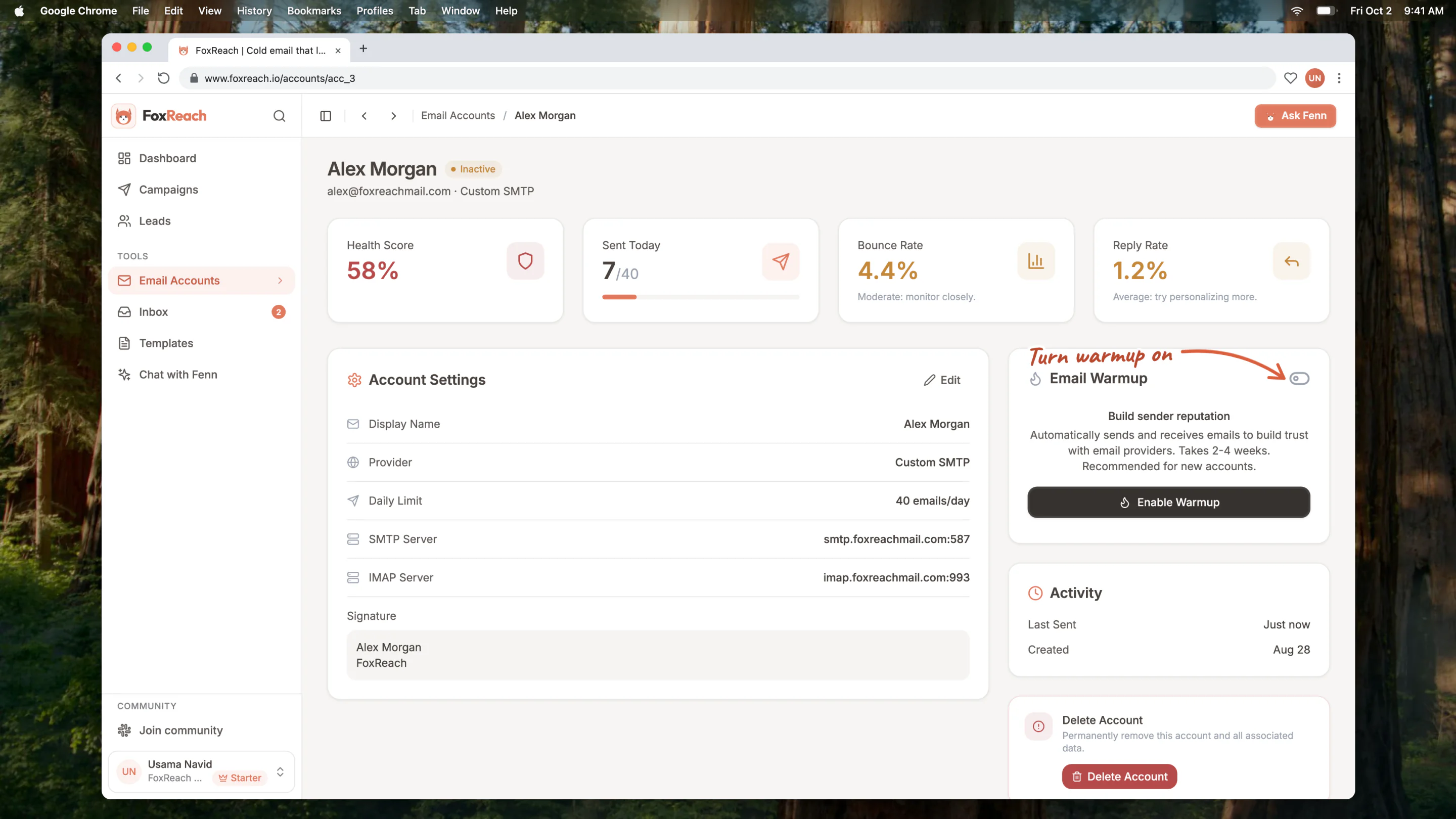The height and width of the screenshot is (819, 1456).
Task: Toggle the Email Warmup switch
Action: pos(1299,378)
